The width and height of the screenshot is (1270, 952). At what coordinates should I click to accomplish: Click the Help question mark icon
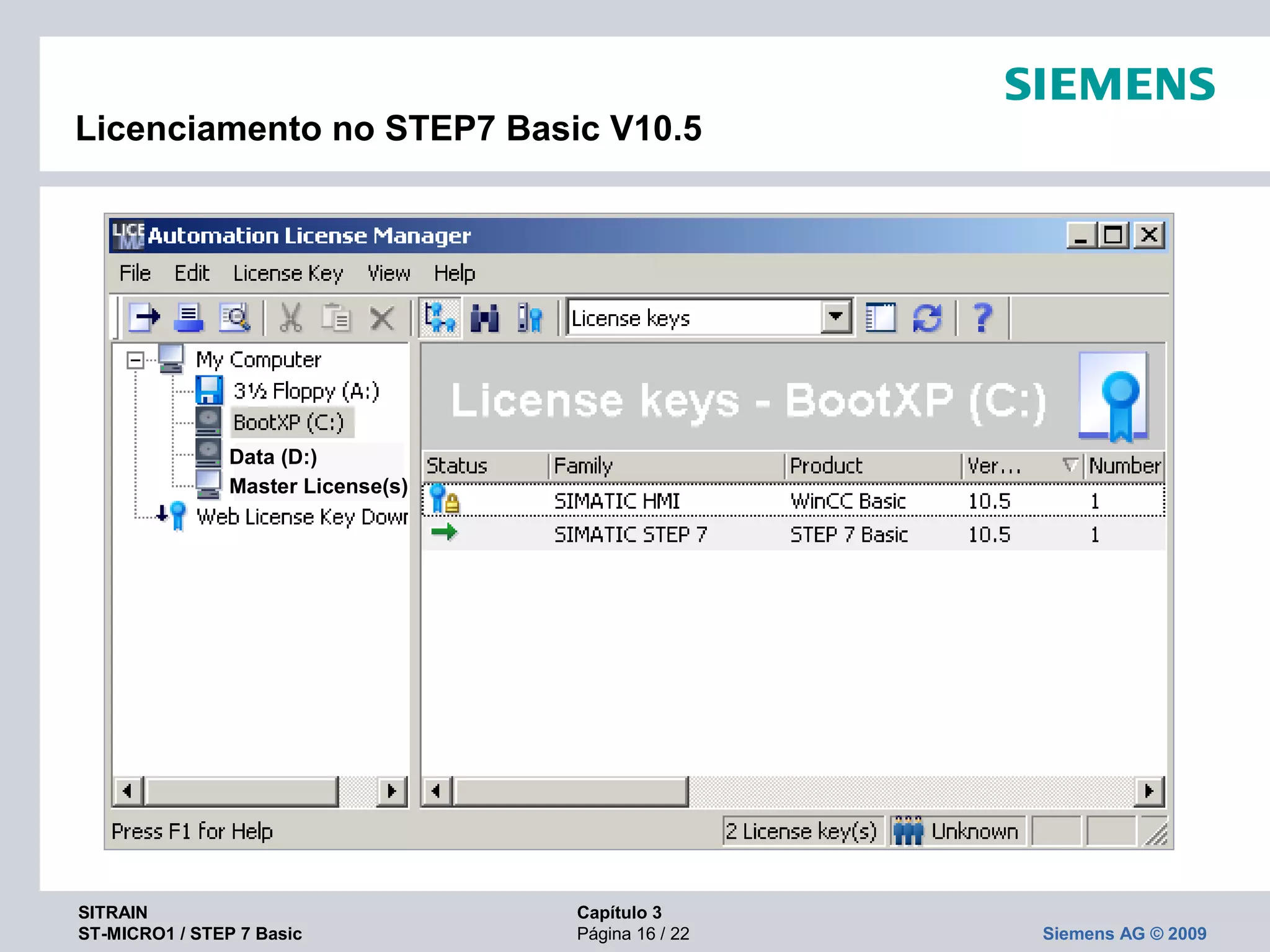tap(982, 318)
